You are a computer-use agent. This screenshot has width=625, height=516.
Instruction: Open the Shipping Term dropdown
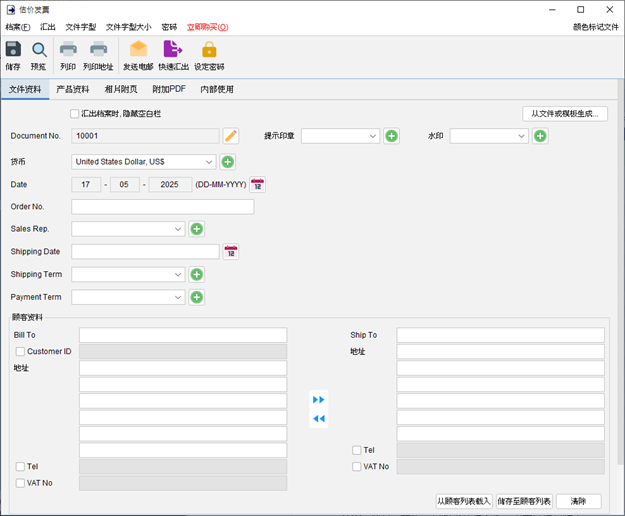[128, 274]
